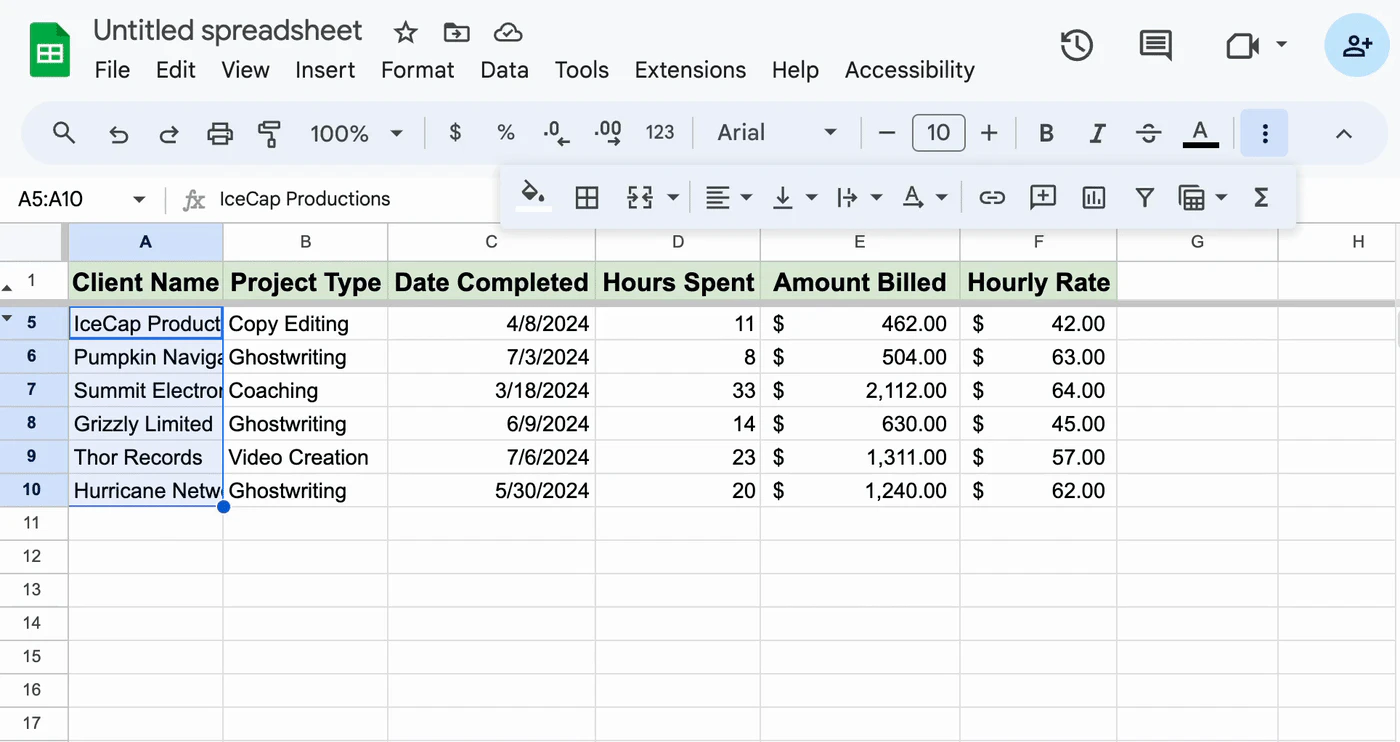Insert a link with the chain icon

click(x=991, y=198)
